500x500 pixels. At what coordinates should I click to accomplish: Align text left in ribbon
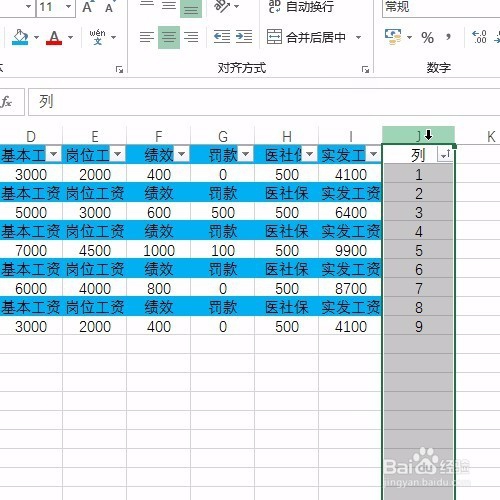tap(147, 37)
